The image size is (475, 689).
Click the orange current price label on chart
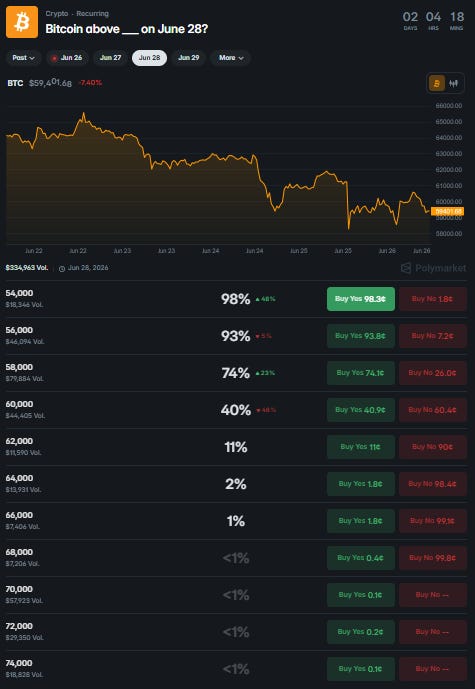pyautogui.click(x=447, y=212)
